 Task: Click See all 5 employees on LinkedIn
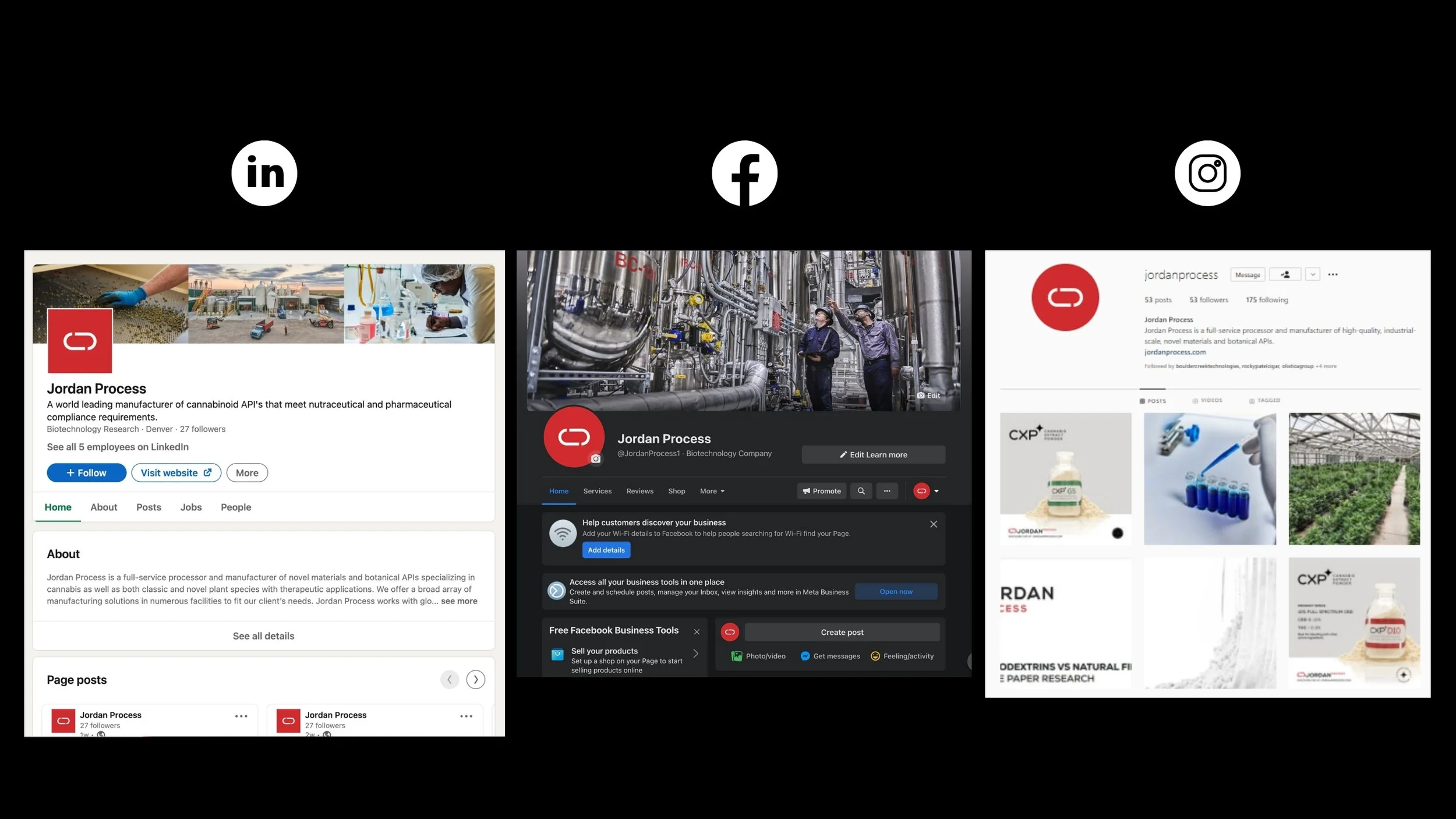[118, 447]
